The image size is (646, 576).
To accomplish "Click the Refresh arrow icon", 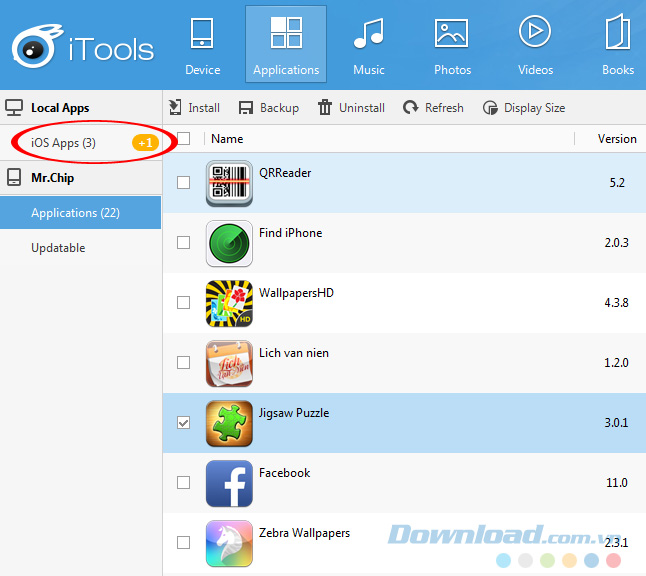I will 410,108.
